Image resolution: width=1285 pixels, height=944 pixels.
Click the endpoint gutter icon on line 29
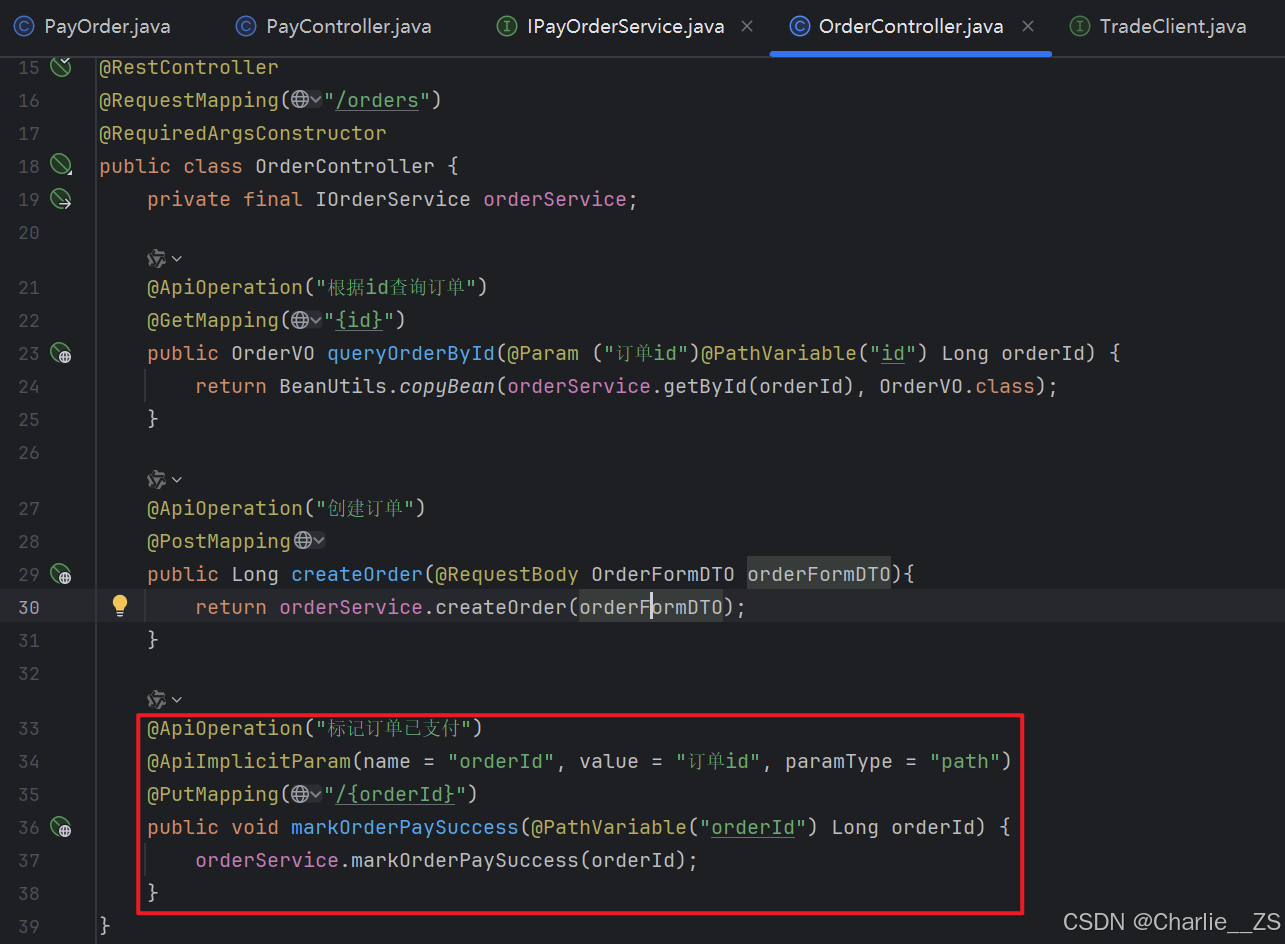pos(61,574)
